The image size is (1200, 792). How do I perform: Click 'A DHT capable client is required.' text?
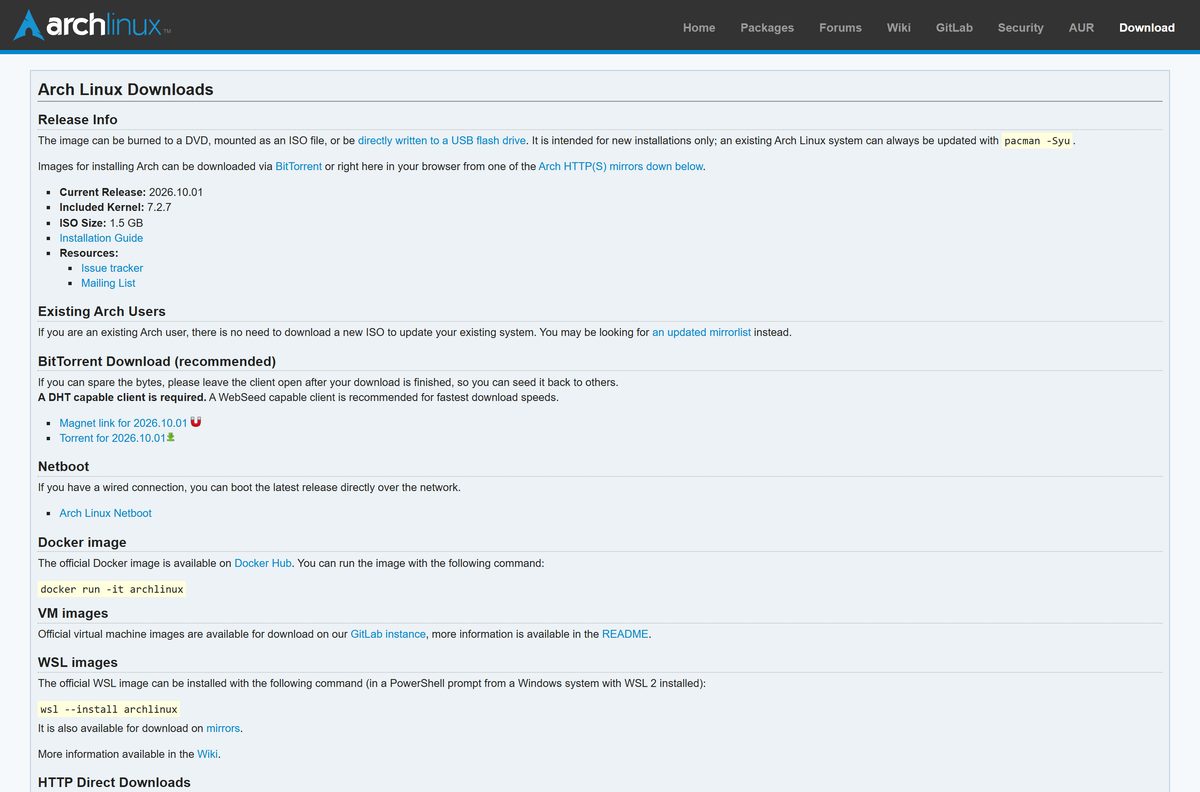(122, 397)
